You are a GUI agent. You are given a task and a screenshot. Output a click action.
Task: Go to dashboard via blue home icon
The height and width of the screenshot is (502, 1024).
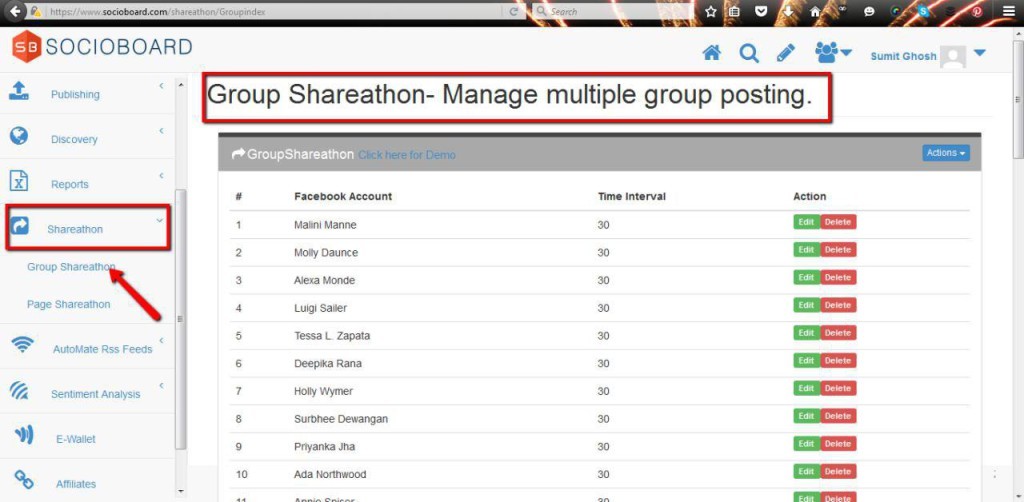pos(711,54)
